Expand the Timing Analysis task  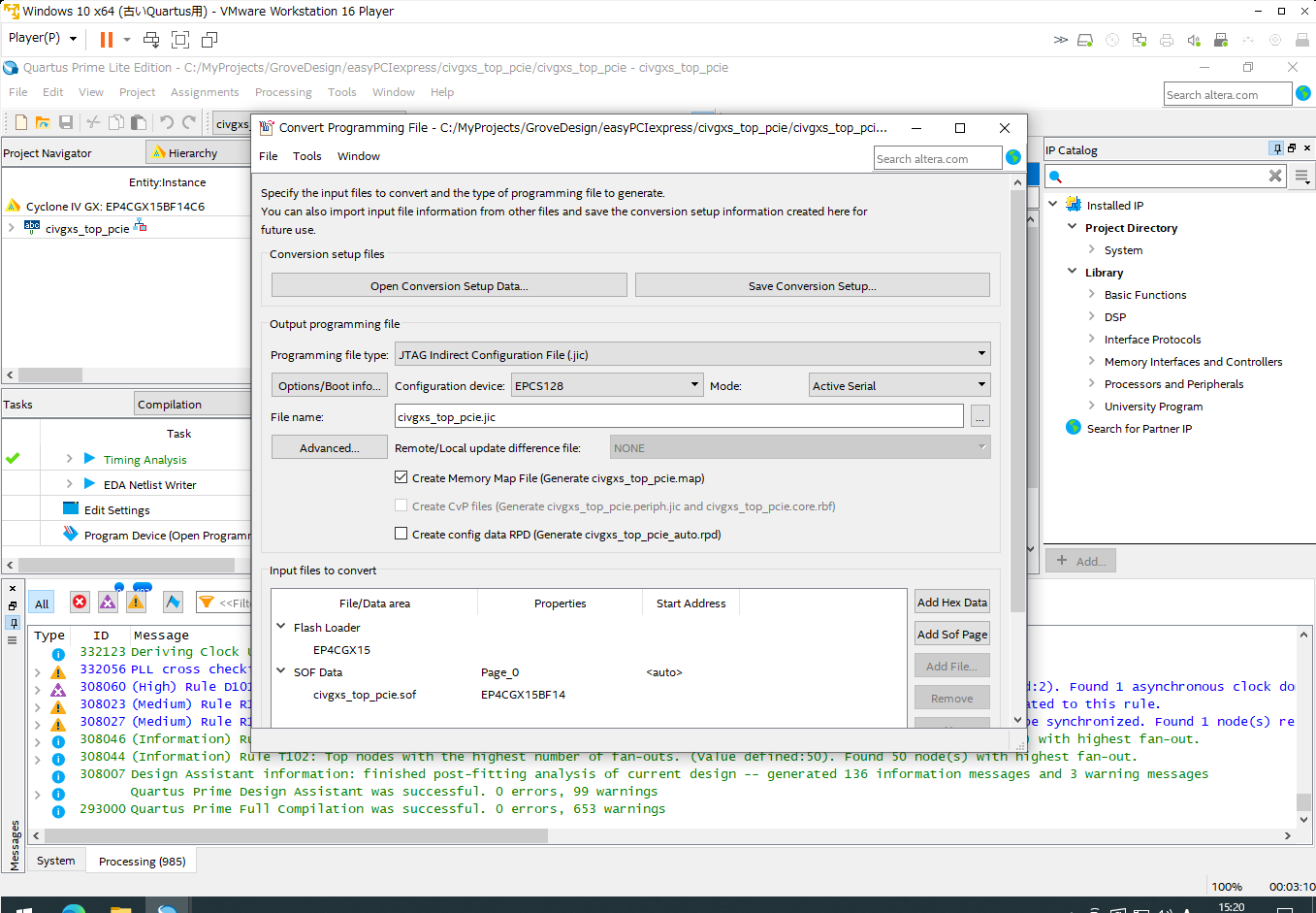pos(69,458)
